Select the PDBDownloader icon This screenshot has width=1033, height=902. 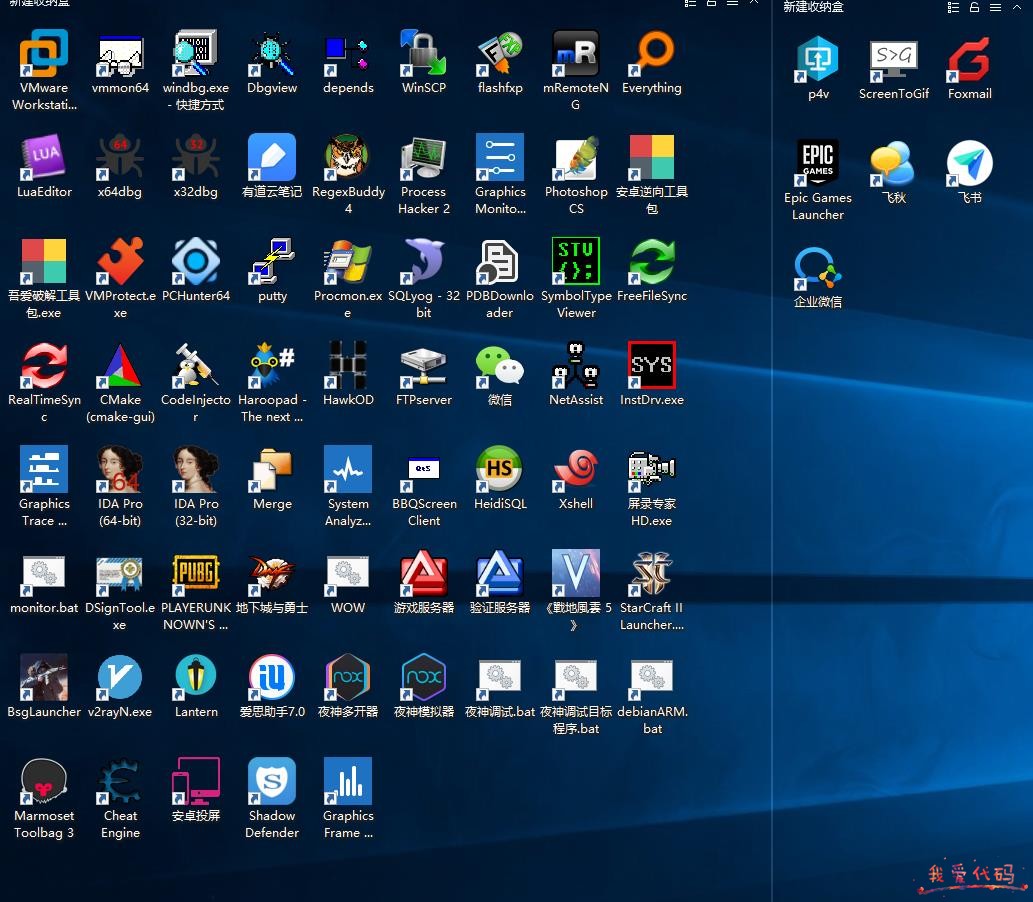tap(500, 261)
